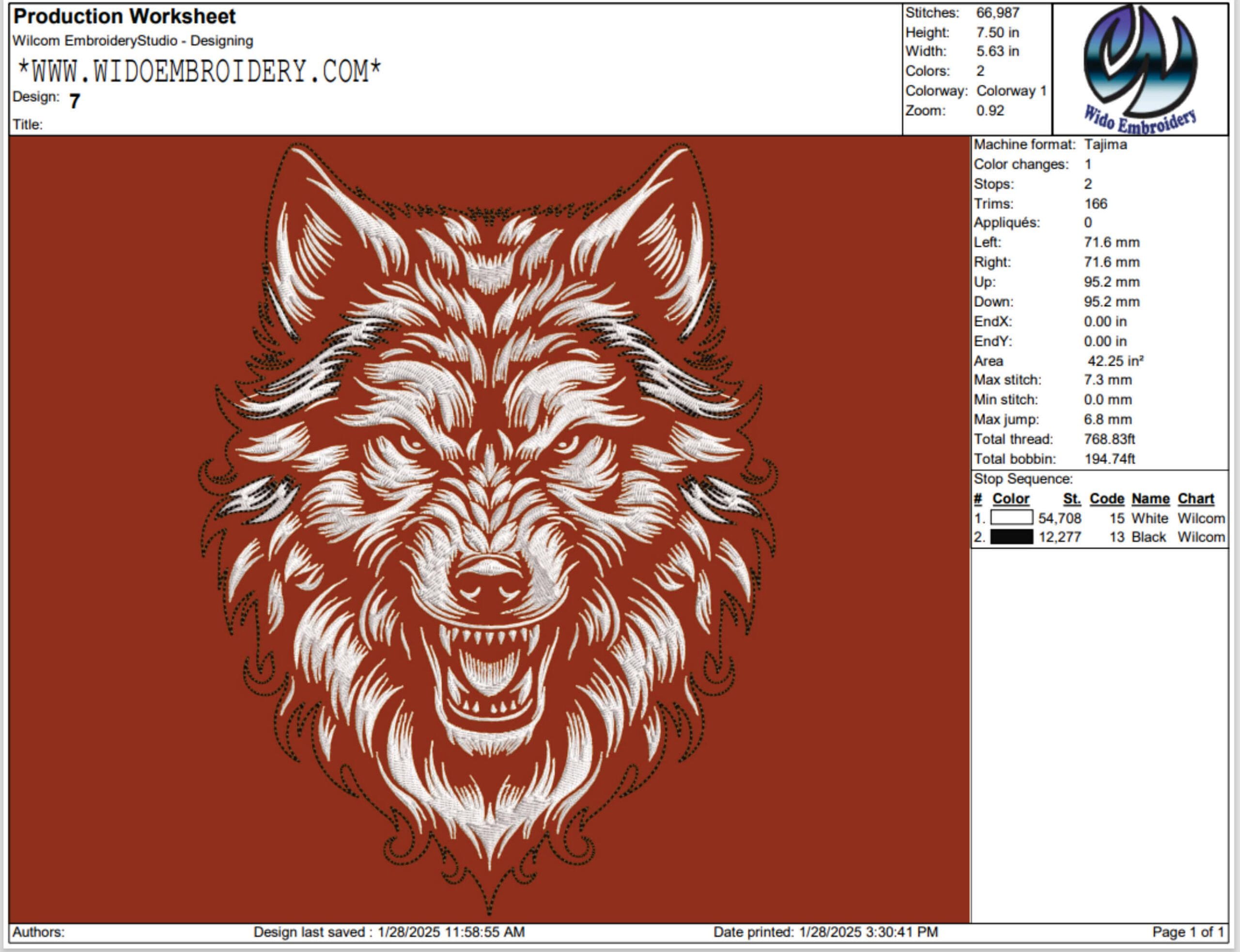The image size is (1240, 952).
Task: Click the 'Stops:' label
Action: [x=993, y=184]
